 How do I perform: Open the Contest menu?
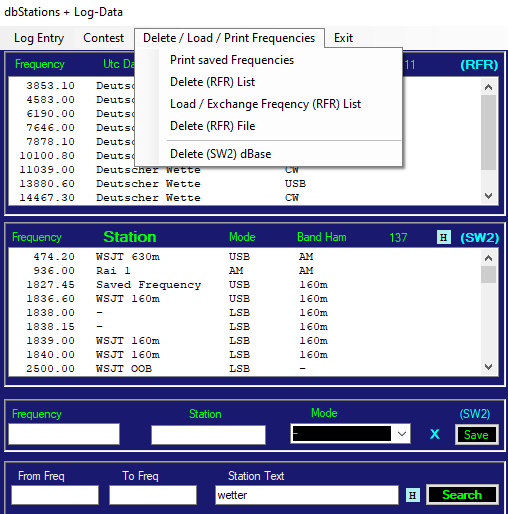103,38
